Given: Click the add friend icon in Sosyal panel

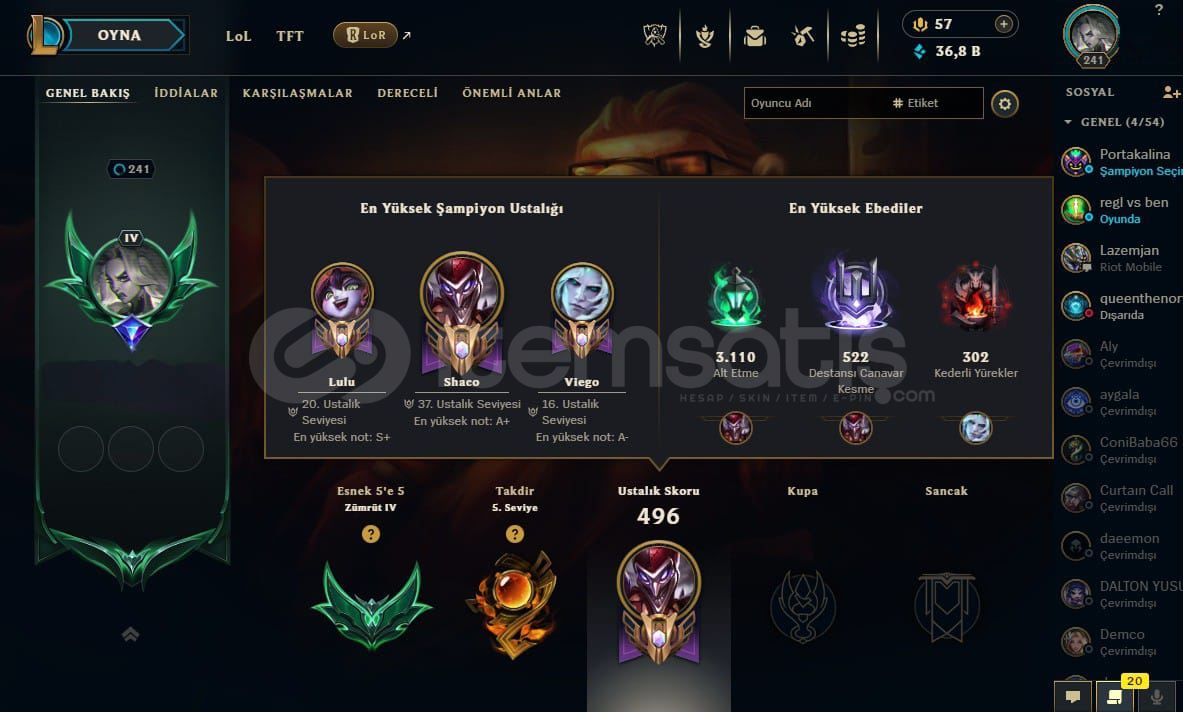Looking at the screenshot, I should (x=1171, y=92).
